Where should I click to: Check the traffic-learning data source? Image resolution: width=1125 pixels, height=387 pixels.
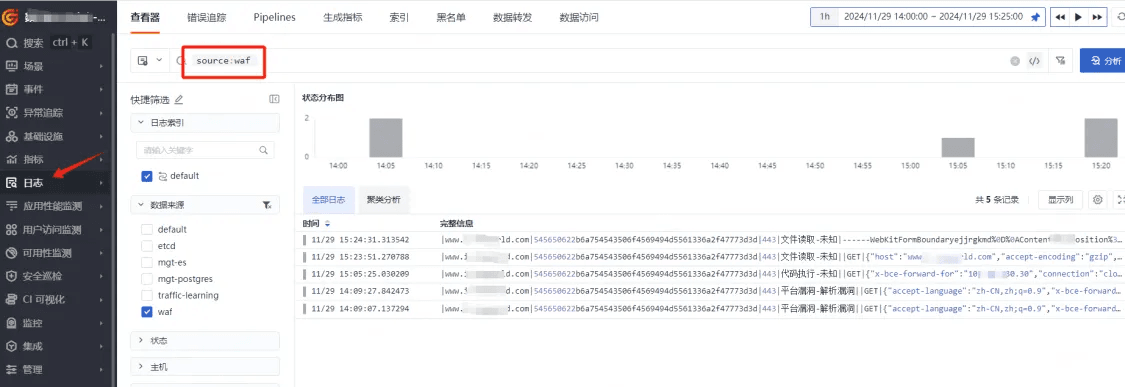pos(147,295)
